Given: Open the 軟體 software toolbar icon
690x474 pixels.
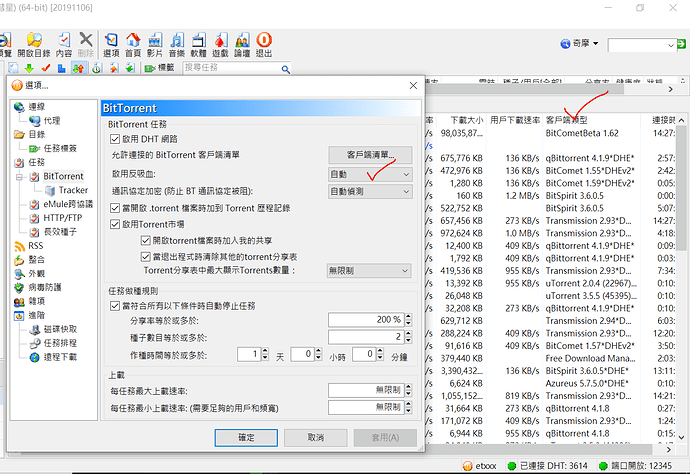Looking at the screenshot, I should [198, 45].
